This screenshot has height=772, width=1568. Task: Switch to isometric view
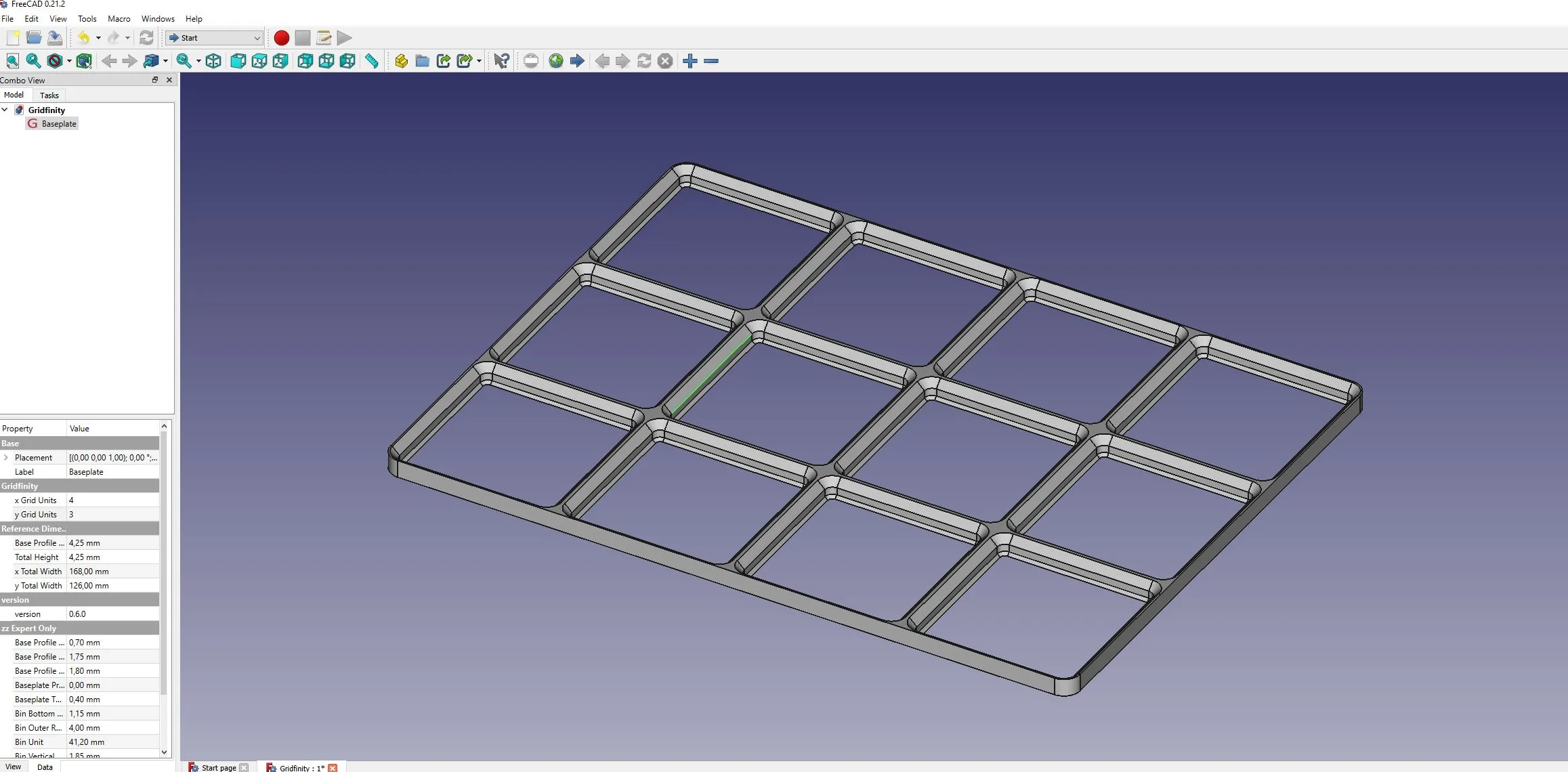213,61
